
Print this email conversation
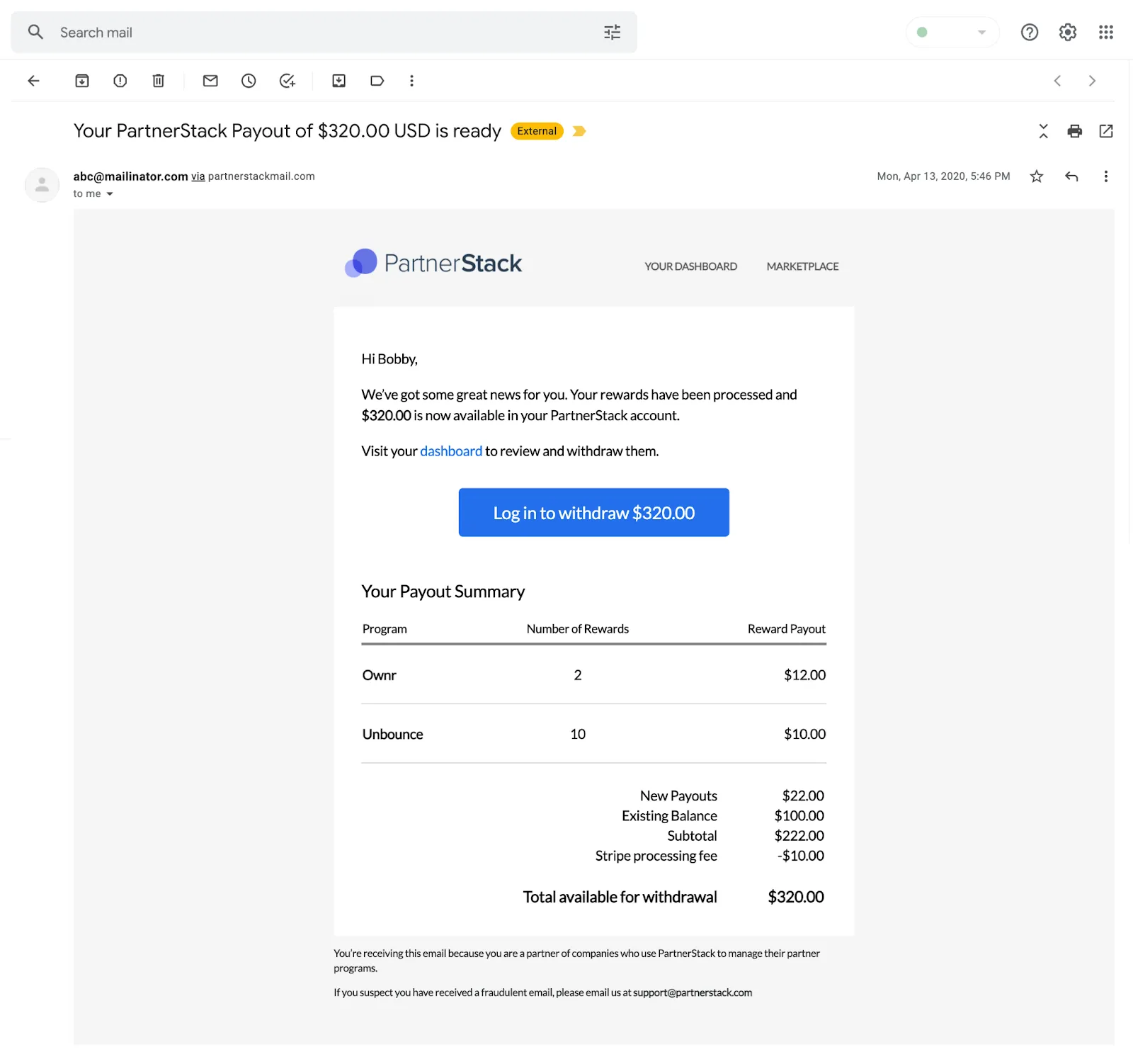tap(1075, 131)
